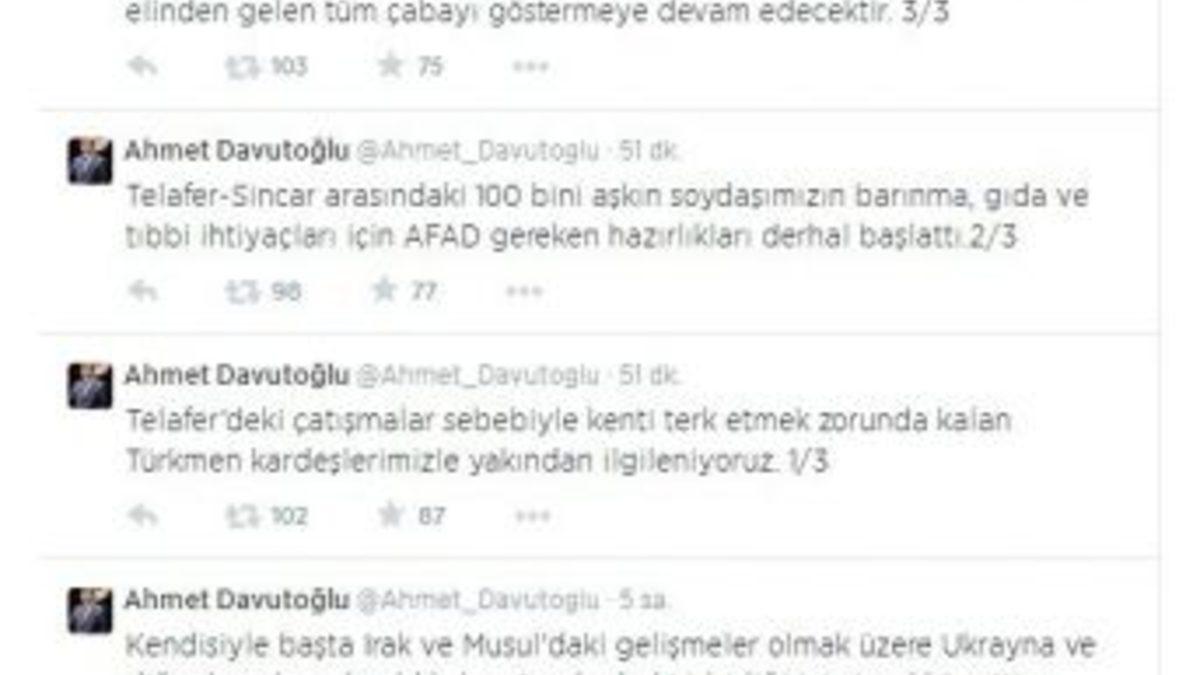Image resolution: width=1200 pixels, height=675 pixels.
Task: Open profile avatar beside AFAD 2/3 tweet
Action: click(90, 160)
